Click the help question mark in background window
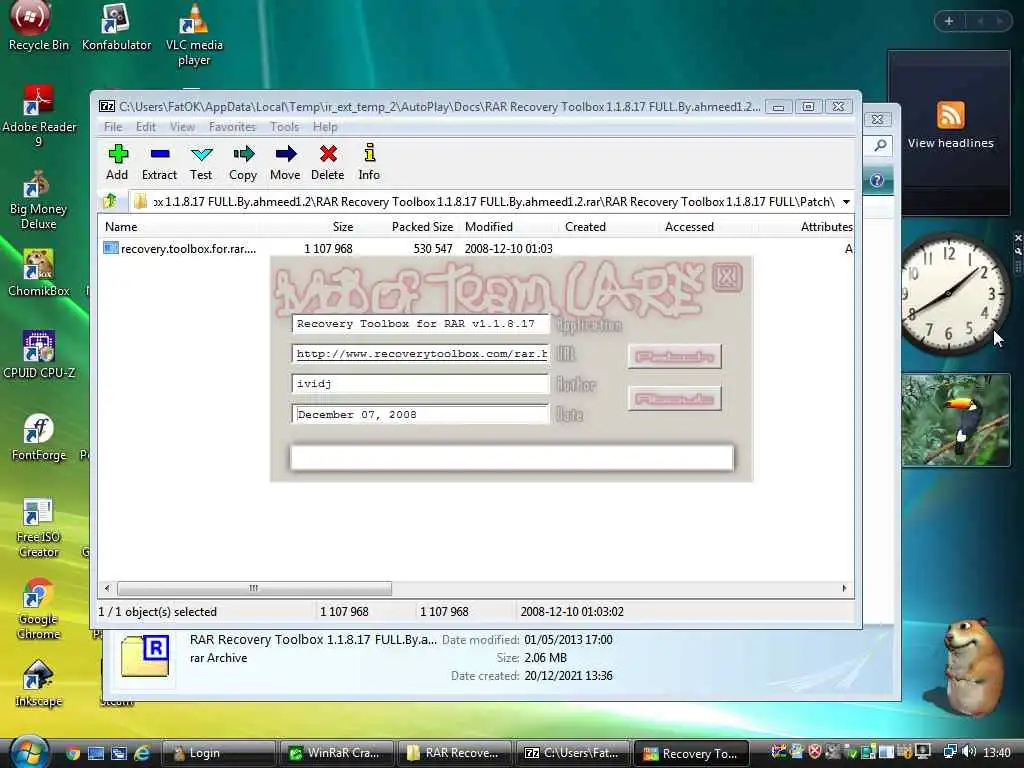Screen dimensions: 1024x768 (x=877, y=180)
